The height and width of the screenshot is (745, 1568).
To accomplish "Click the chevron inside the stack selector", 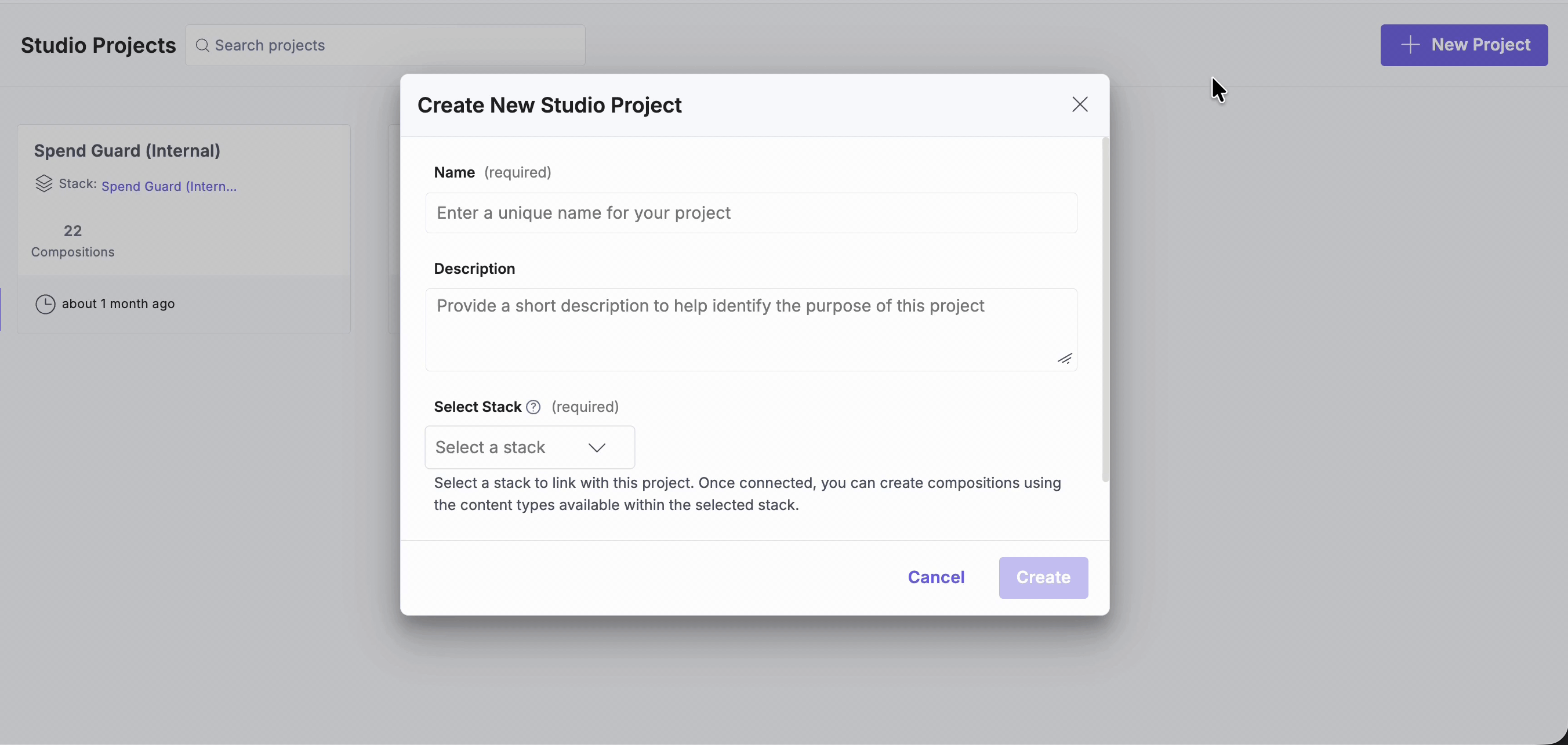I will pyautogui.click(x=597, y=447).
